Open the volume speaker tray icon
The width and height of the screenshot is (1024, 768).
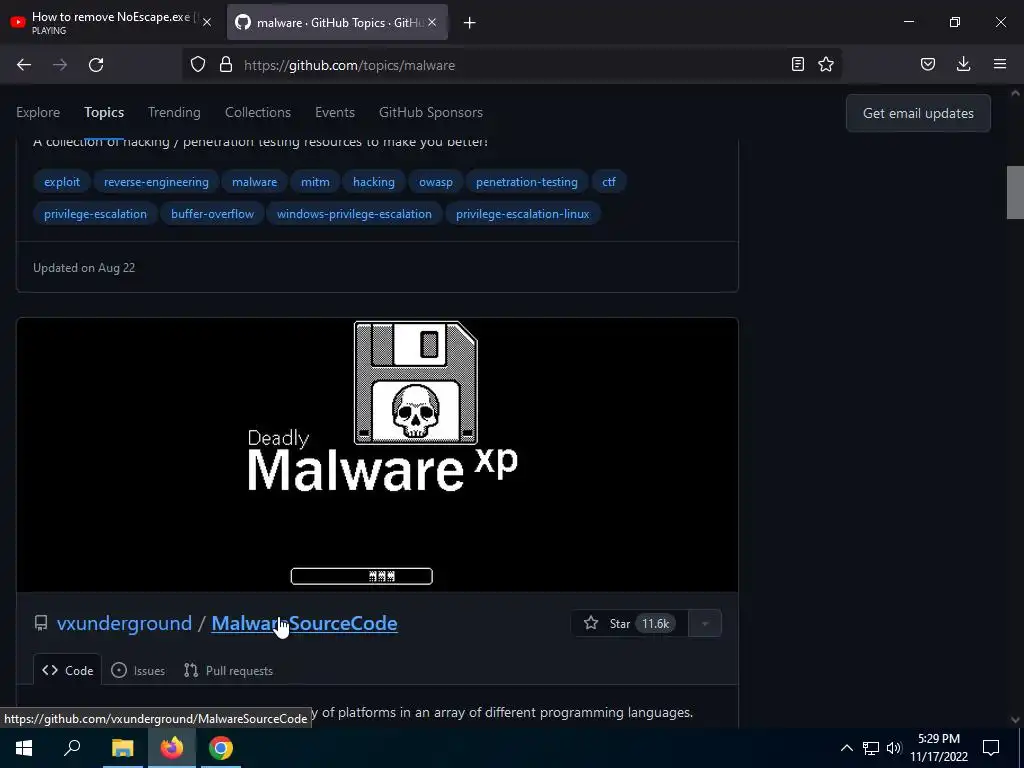pos(894,748)
